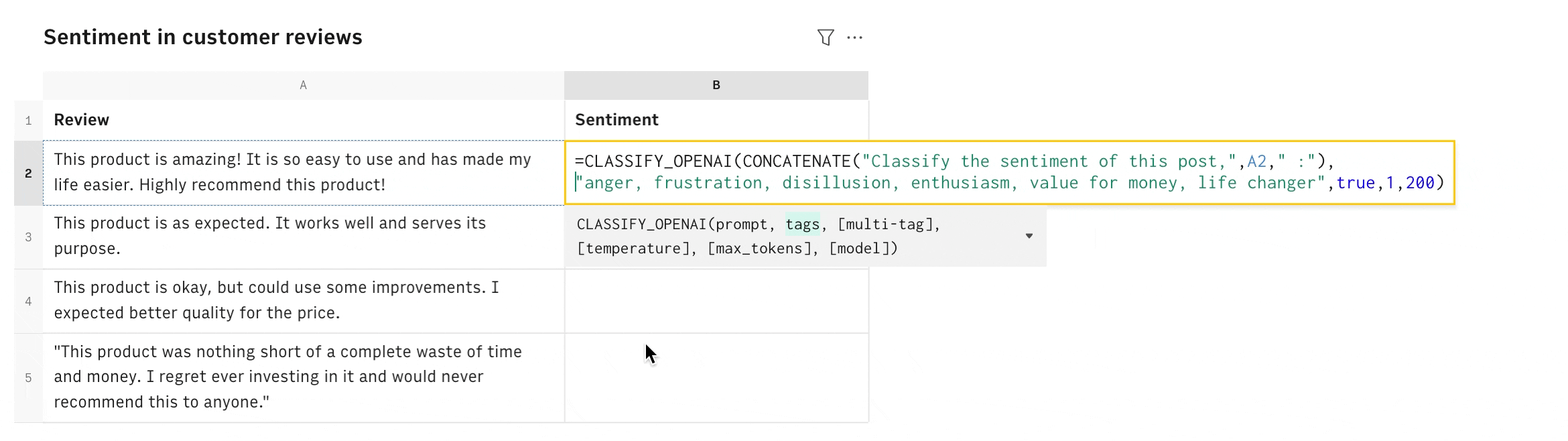Open the three-dot more options menu
This screenshot has width=1568, height=441.
click(855, 38)
